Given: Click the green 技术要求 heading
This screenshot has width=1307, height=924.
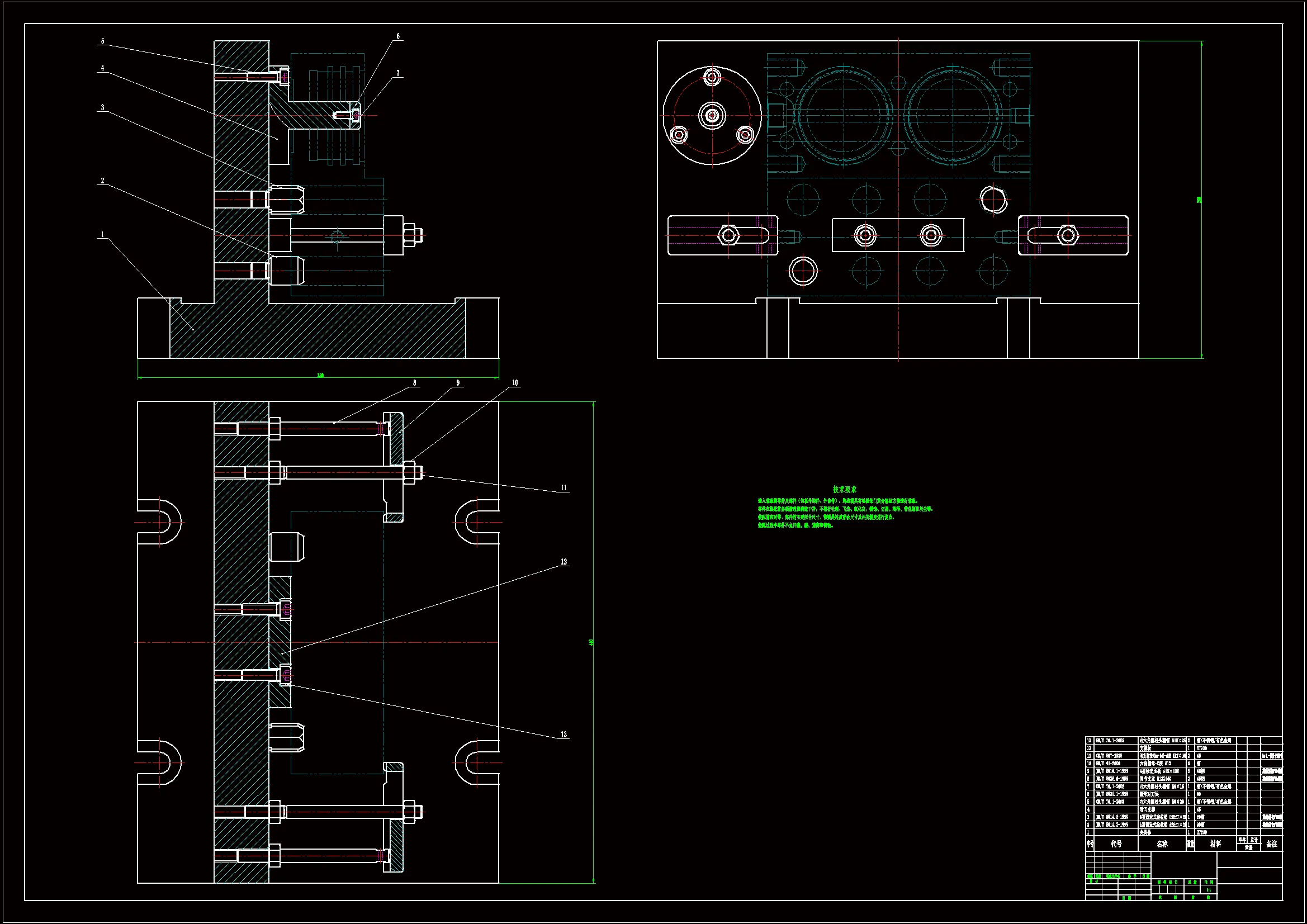Looking at the screenshot, I should 844,490.
